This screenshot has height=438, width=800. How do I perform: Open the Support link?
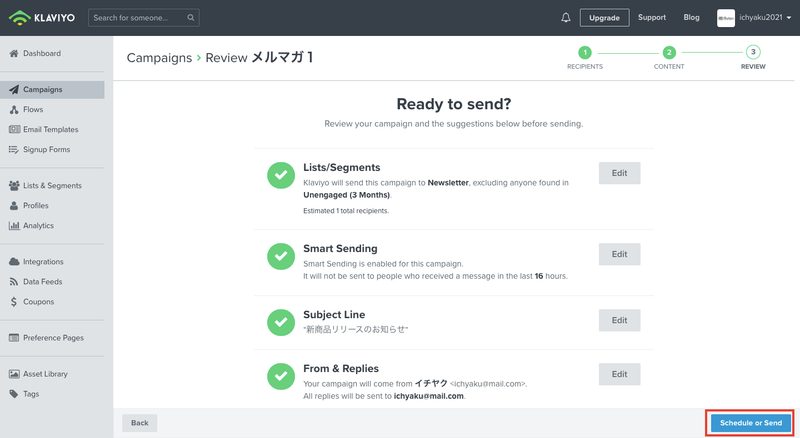point(652,17)
